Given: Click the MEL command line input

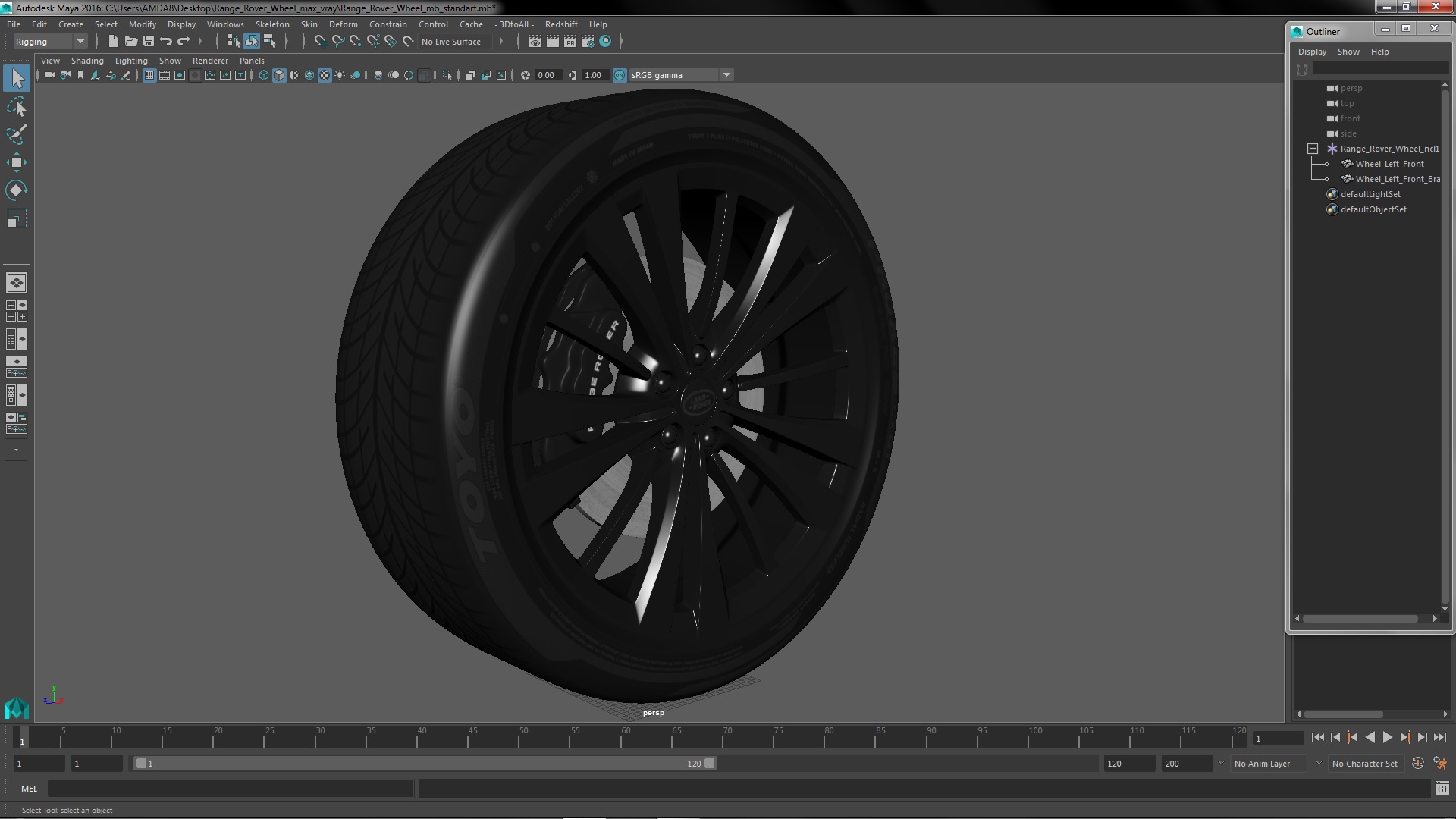Looking at the screenshot, I should [231, 789].
